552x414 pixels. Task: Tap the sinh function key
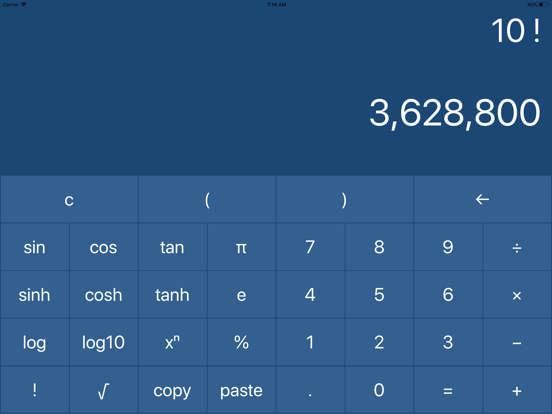34,295
